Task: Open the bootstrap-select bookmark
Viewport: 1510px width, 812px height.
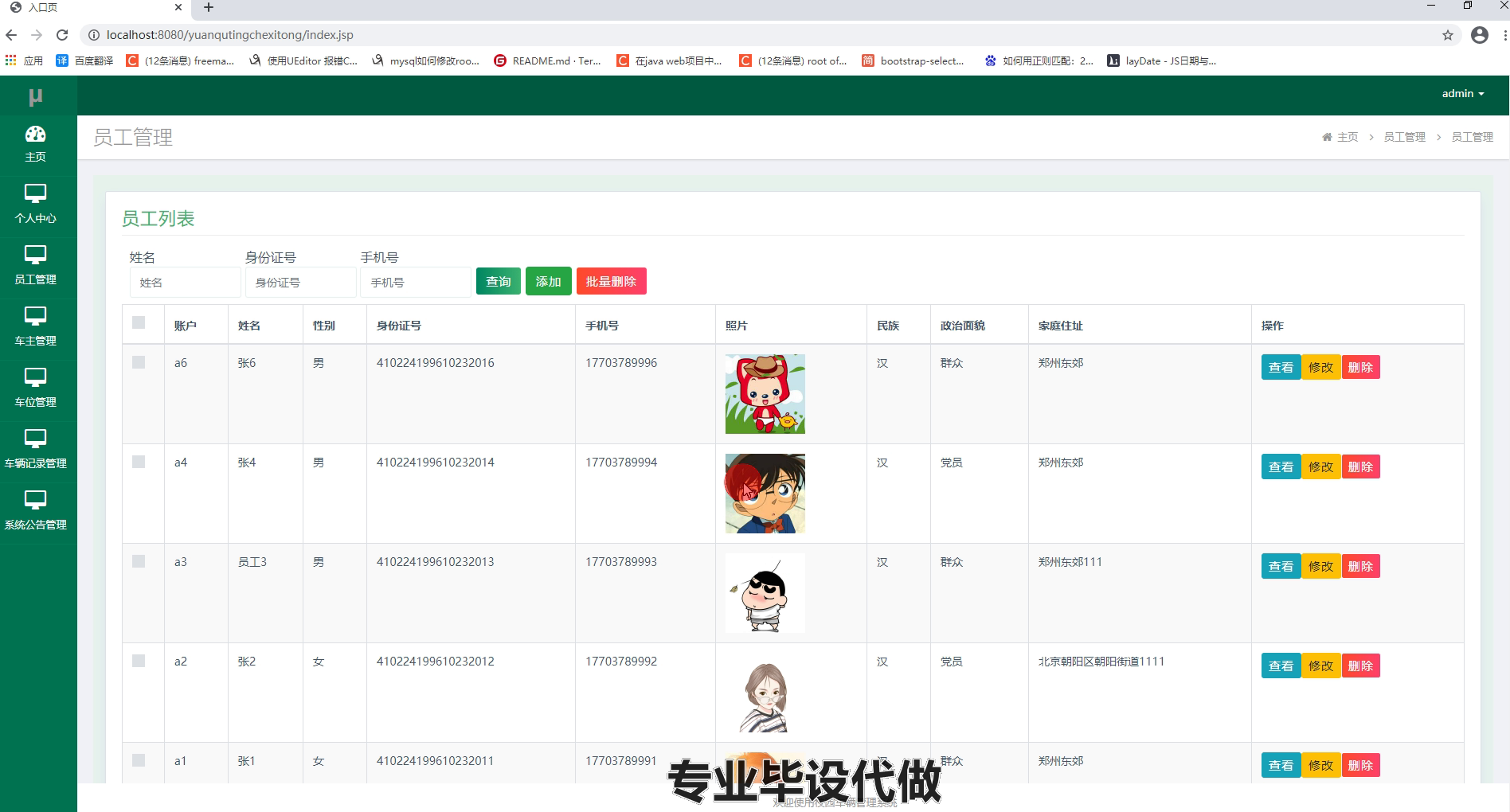Action: point(913,61)
